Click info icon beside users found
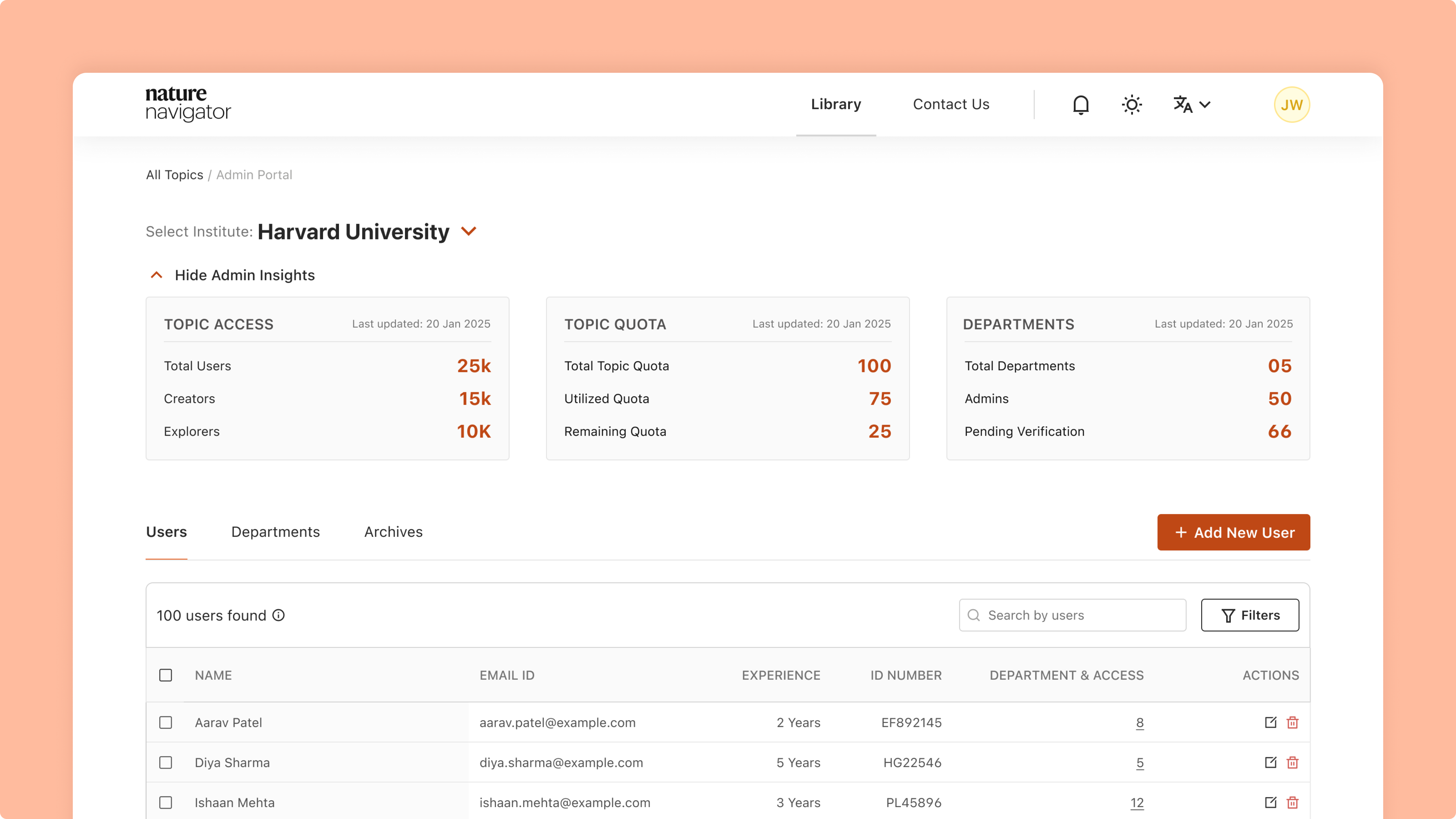This screenshot has height=819, width=1456. tap(279, 615)
